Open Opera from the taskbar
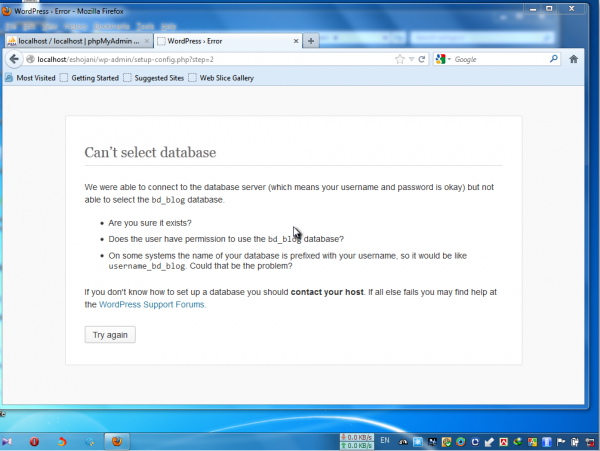600x451 pixels. (x=34, y=442)
